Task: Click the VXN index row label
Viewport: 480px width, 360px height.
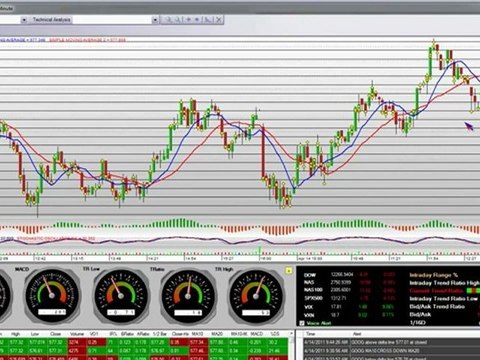Action: point(309,315)
